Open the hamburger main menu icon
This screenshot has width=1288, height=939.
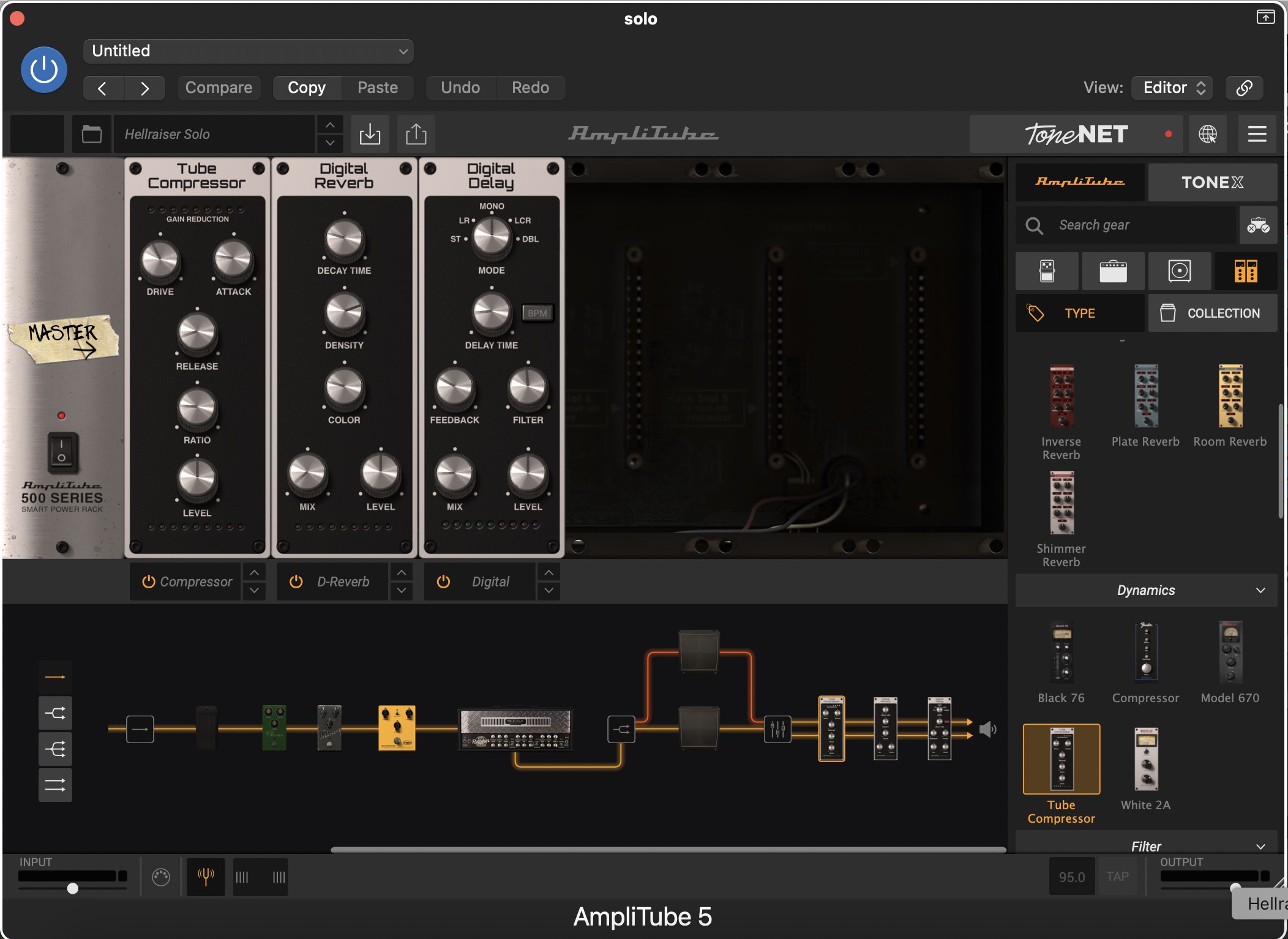(x=1257, y=134)
